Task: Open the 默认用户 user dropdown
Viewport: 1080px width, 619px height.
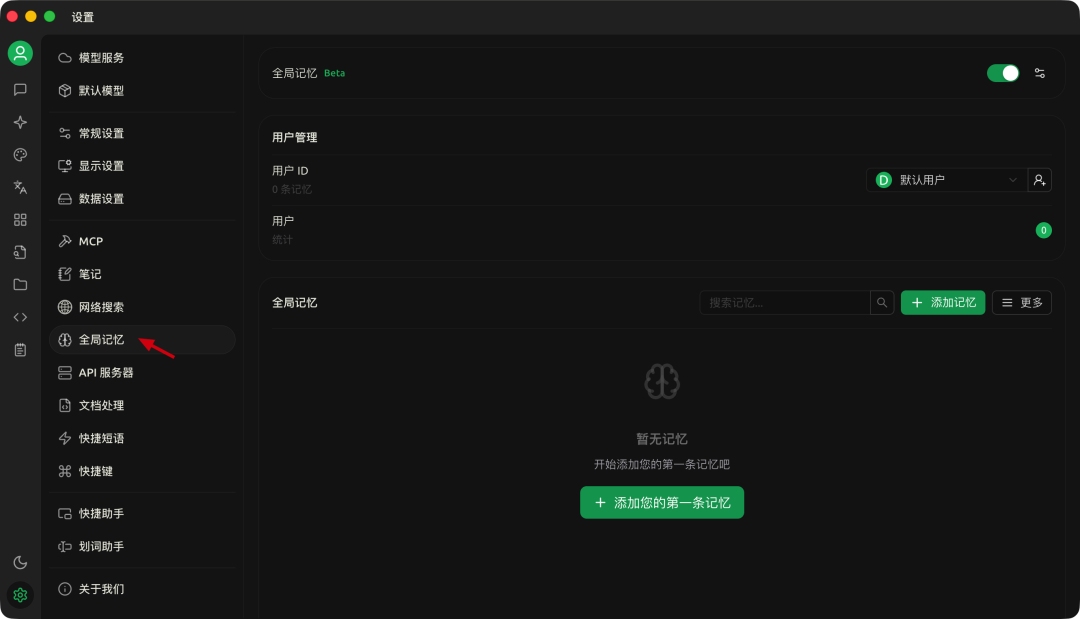Action: tap(945, 179)
